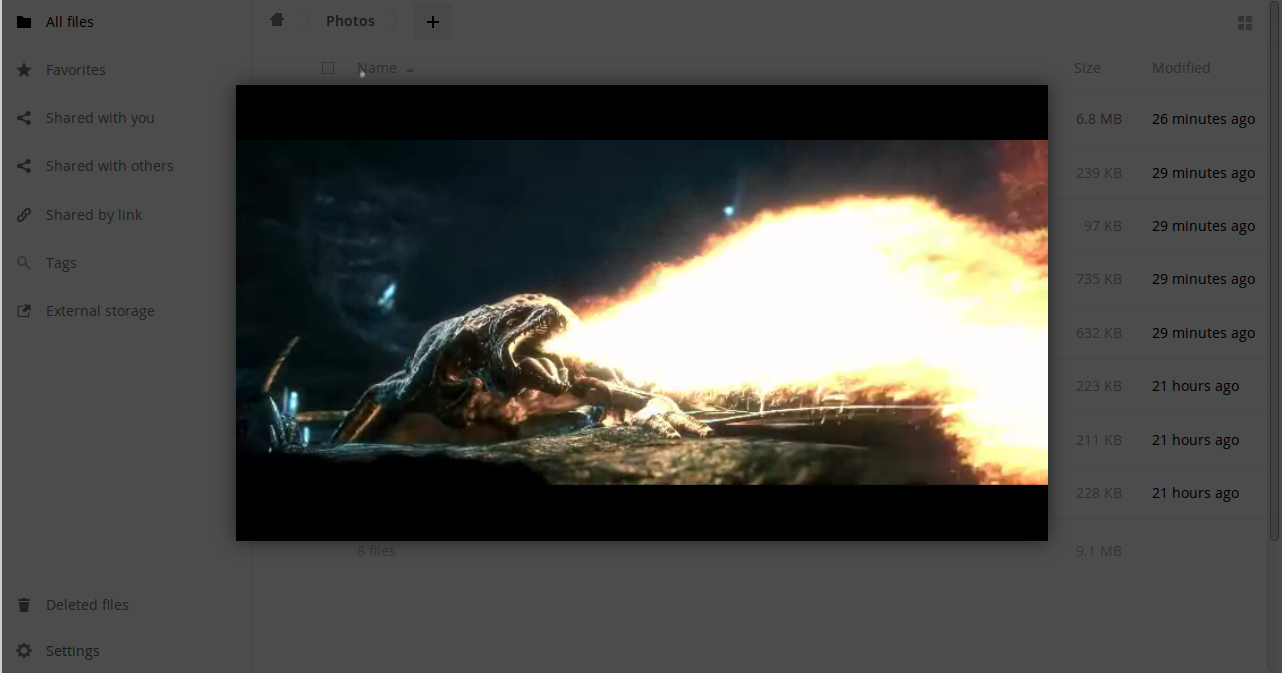The height and width of the screenshot is (673, 1282).
Task: Sort files by the Name column arrow
Action: 410,69
